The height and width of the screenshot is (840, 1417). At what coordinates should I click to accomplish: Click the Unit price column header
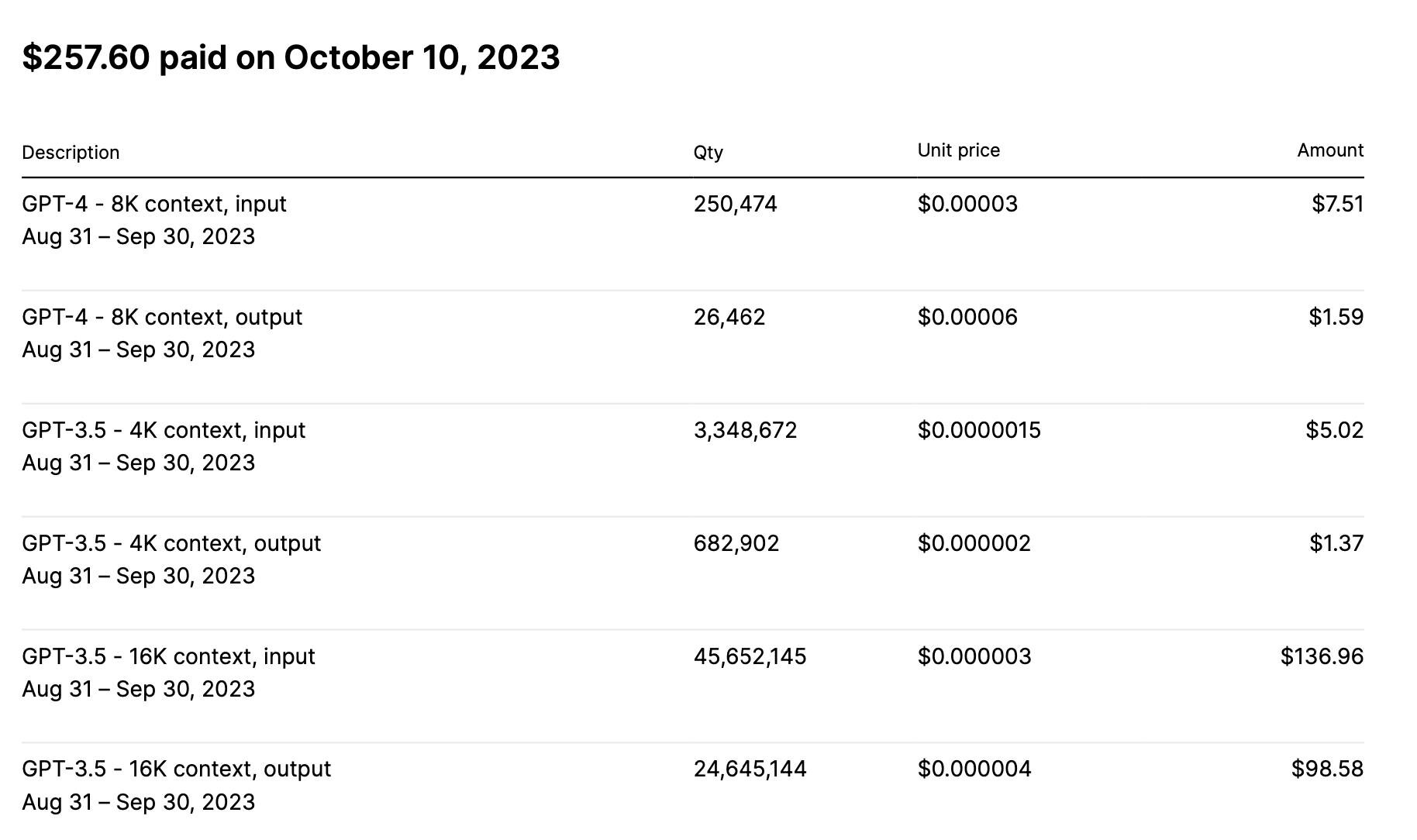958,150
